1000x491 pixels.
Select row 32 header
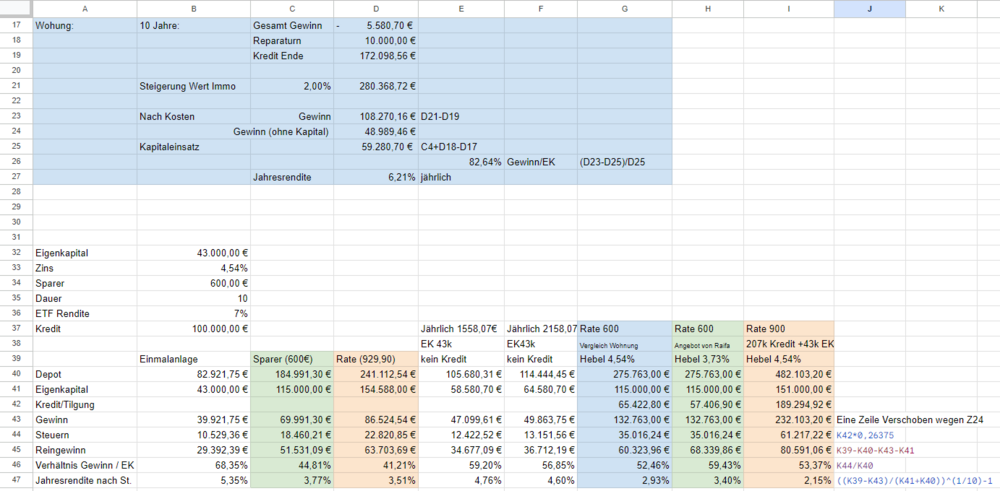point(16,253)
